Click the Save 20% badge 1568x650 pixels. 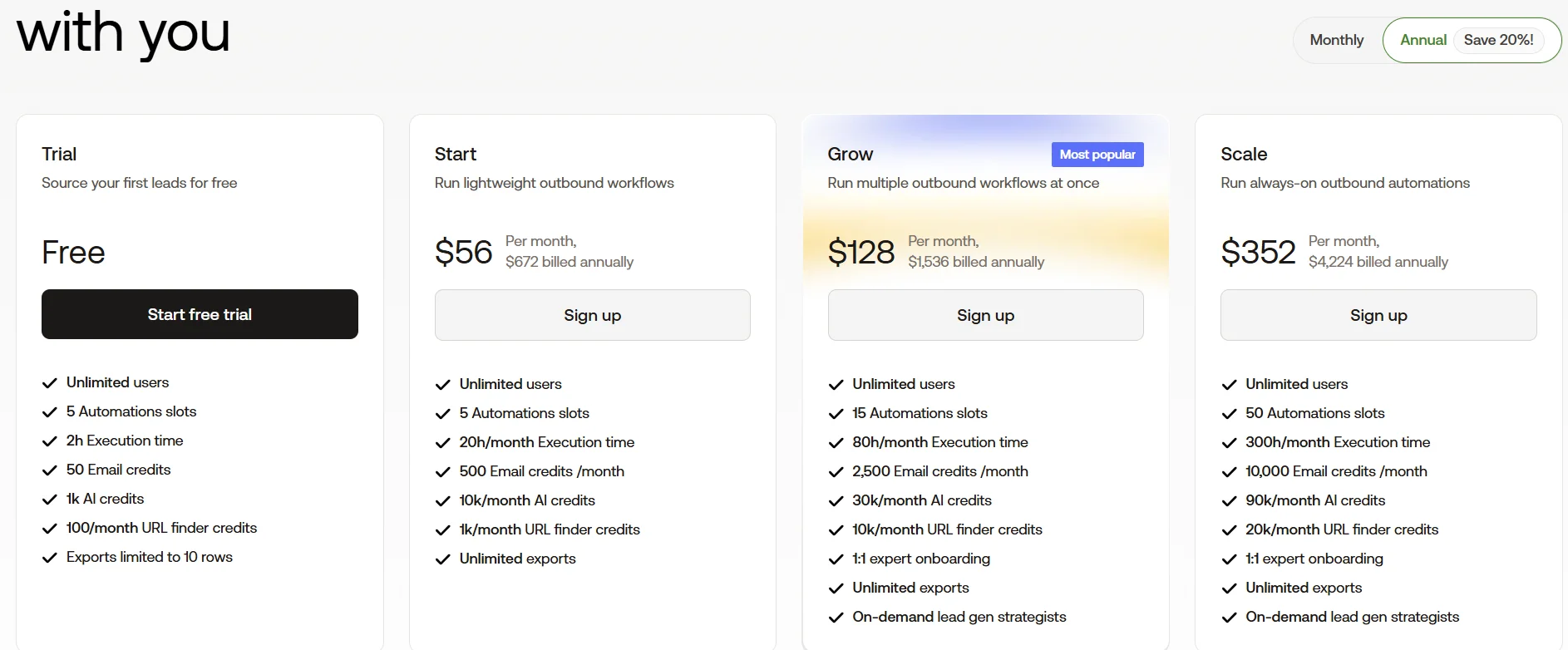[x=1498, y=40]
